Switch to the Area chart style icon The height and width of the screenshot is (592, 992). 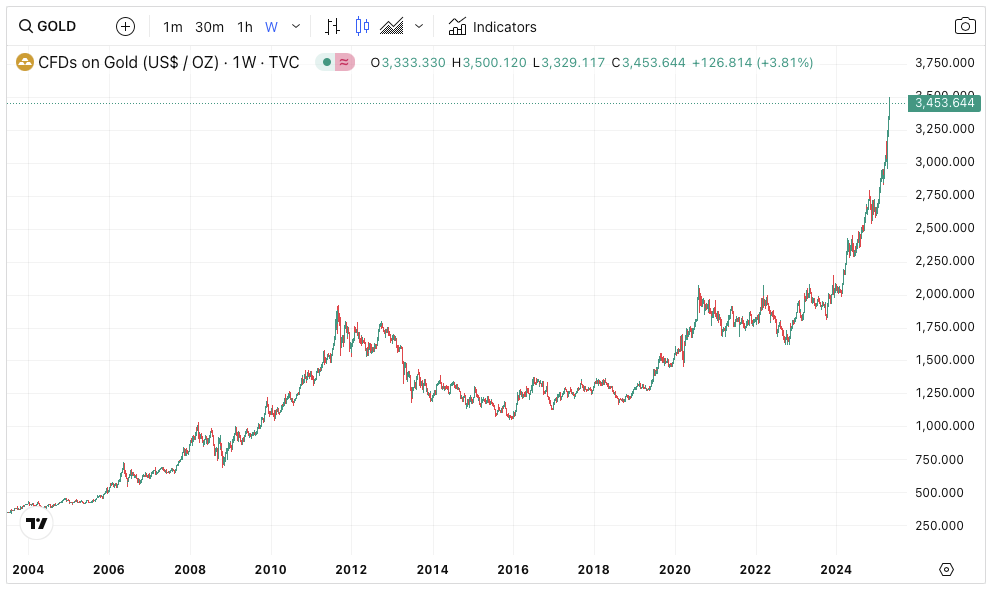point(392,26)
